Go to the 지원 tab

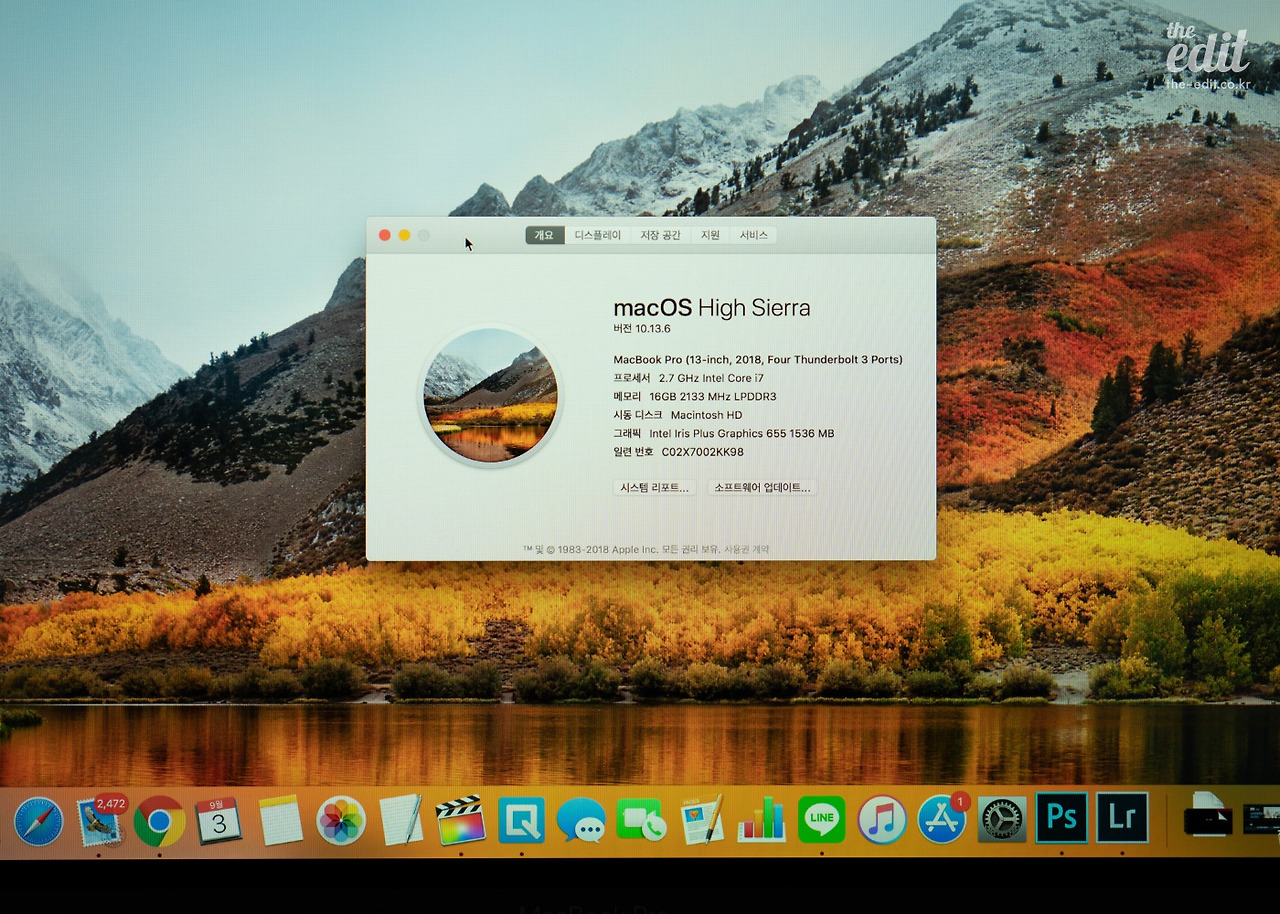click(710, 235)
